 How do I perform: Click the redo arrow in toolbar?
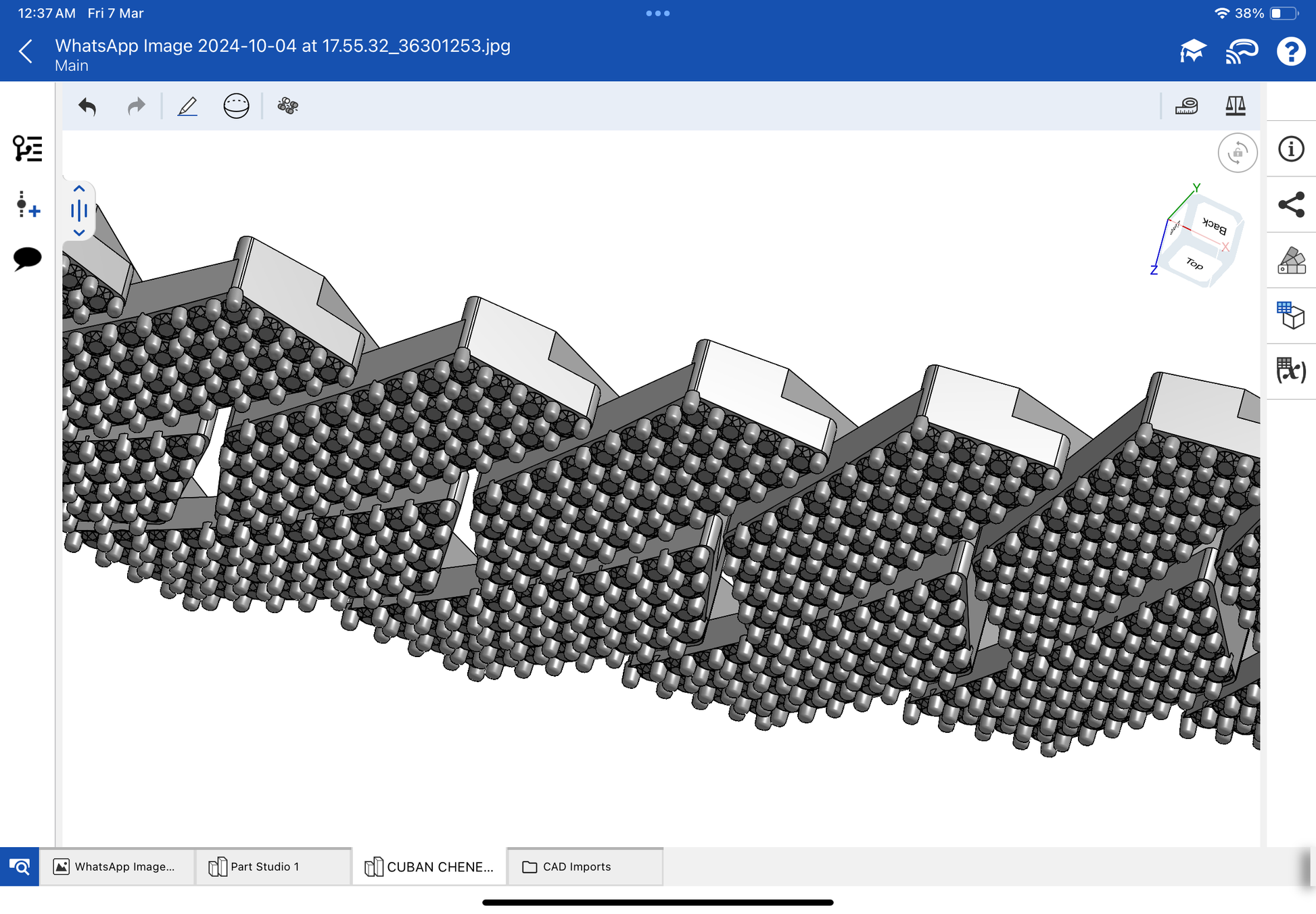click(x=137, y=106)
